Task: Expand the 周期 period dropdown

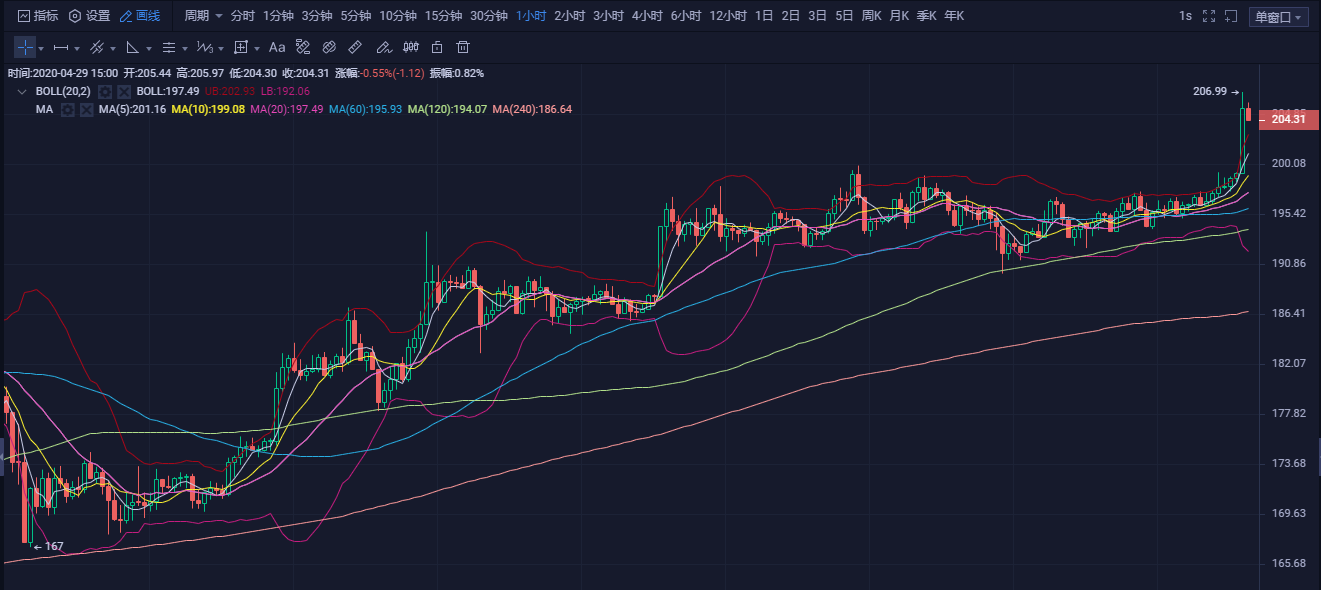Action: pos(203,16)
